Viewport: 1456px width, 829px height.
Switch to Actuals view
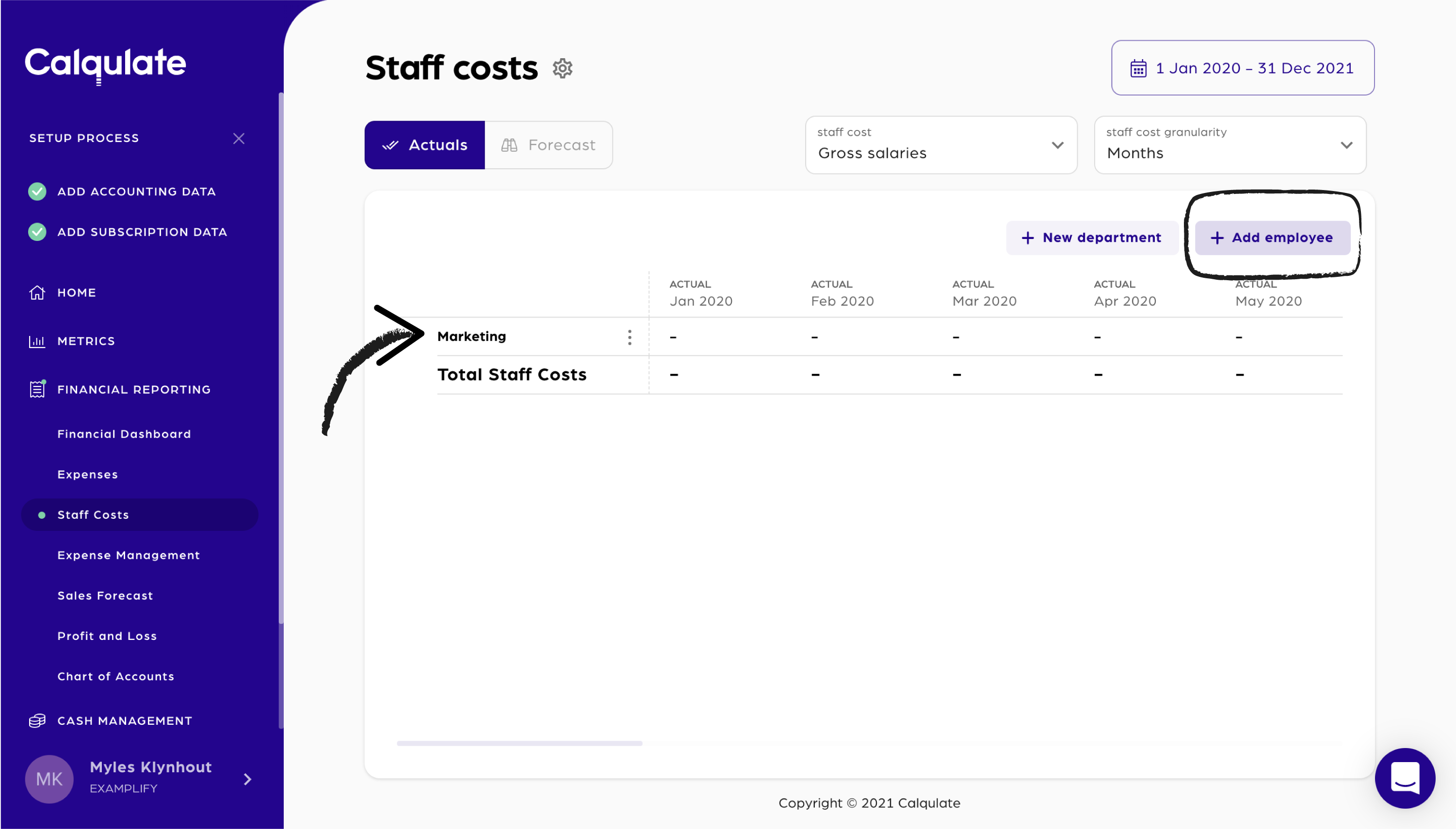pyautogui.click(x=425, y=145)
